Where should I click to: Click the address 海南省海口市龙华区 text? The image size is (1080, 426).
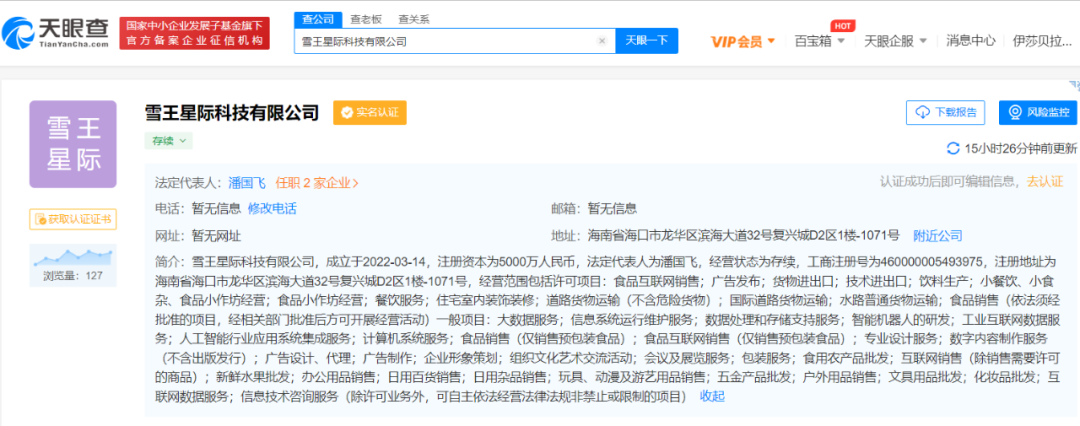coord(744,236)
